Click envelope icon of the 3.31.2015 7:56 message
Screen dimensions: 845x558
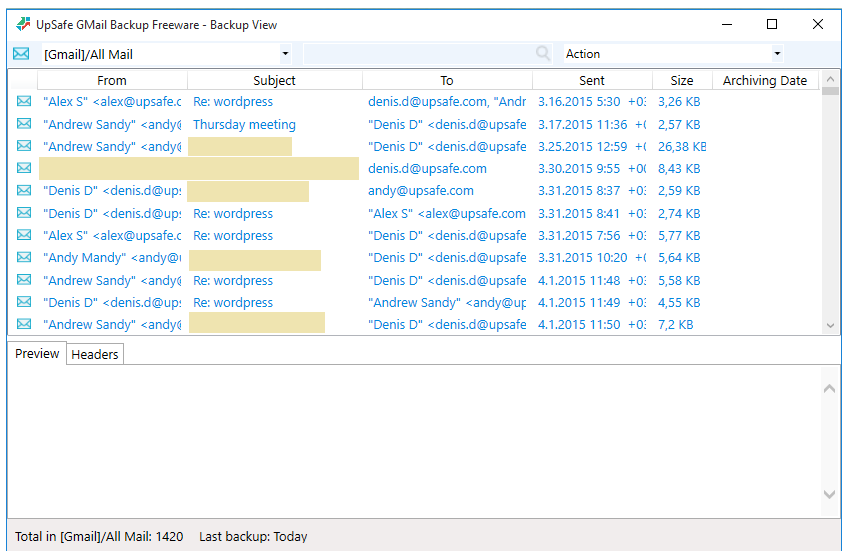point(24,235)
